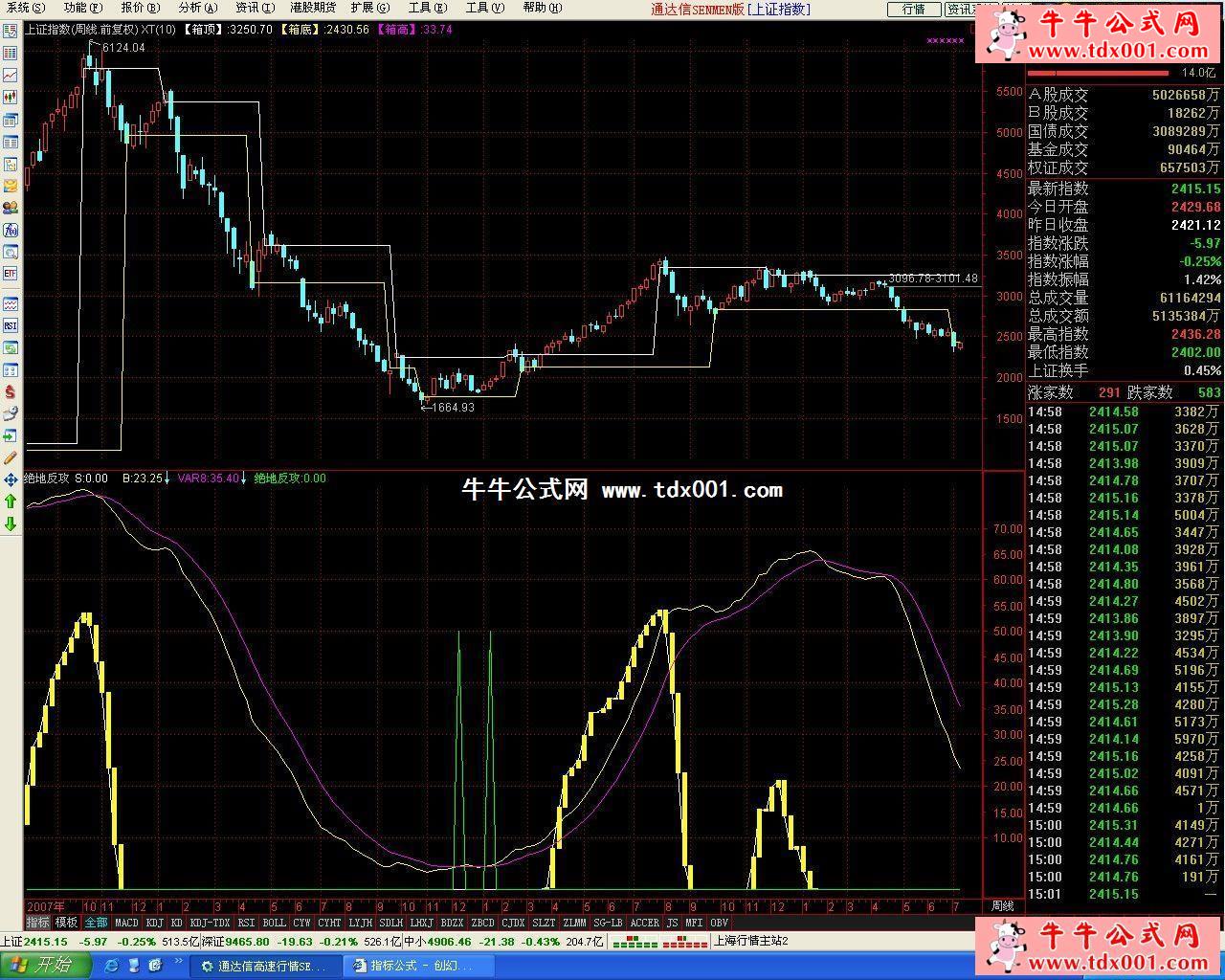Toggle the 全部 indicator filter
This screenshot has height=980, width=1225.
click(x=96, y=923)
